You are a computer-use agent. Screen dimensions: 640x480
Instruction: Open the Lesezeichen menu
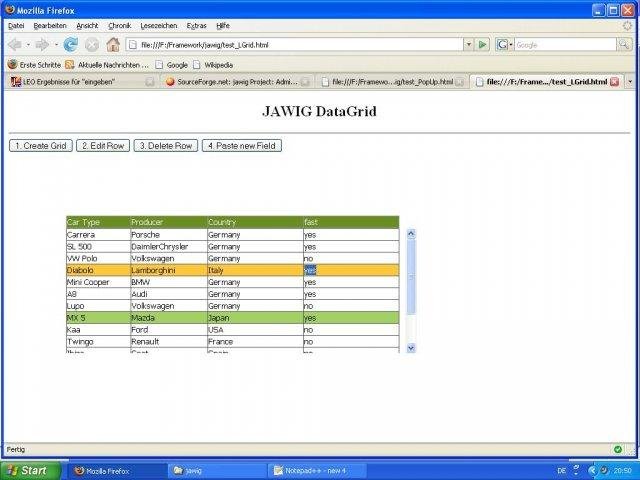coord(159,26)
